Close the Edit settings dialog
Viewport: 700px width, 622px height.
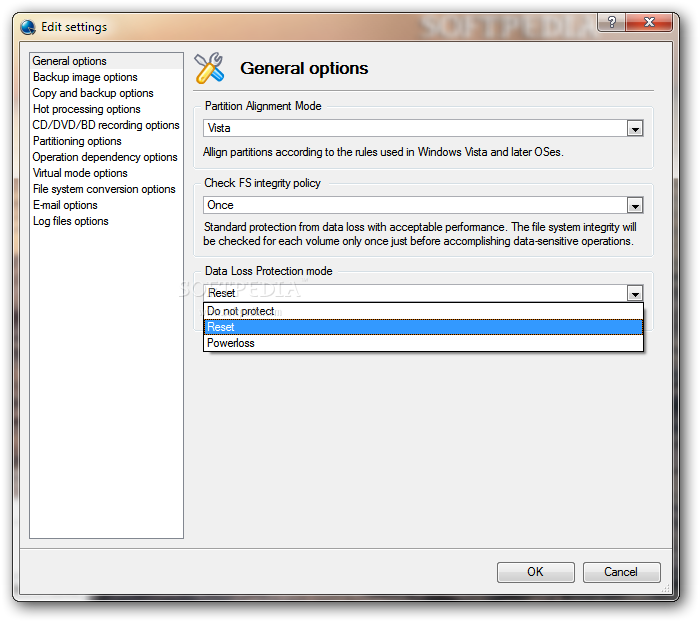(649, 22)
